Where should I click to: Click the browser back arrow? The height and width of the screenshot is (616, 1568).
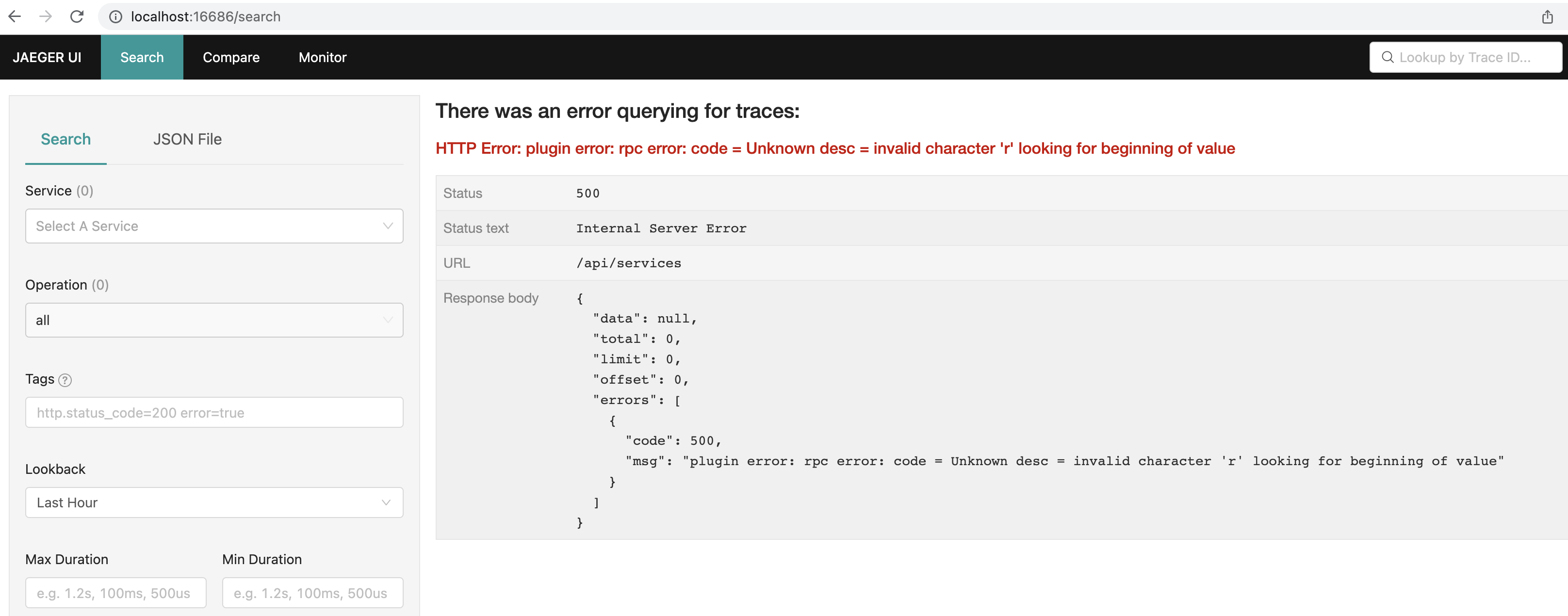[x=15, y=16]
